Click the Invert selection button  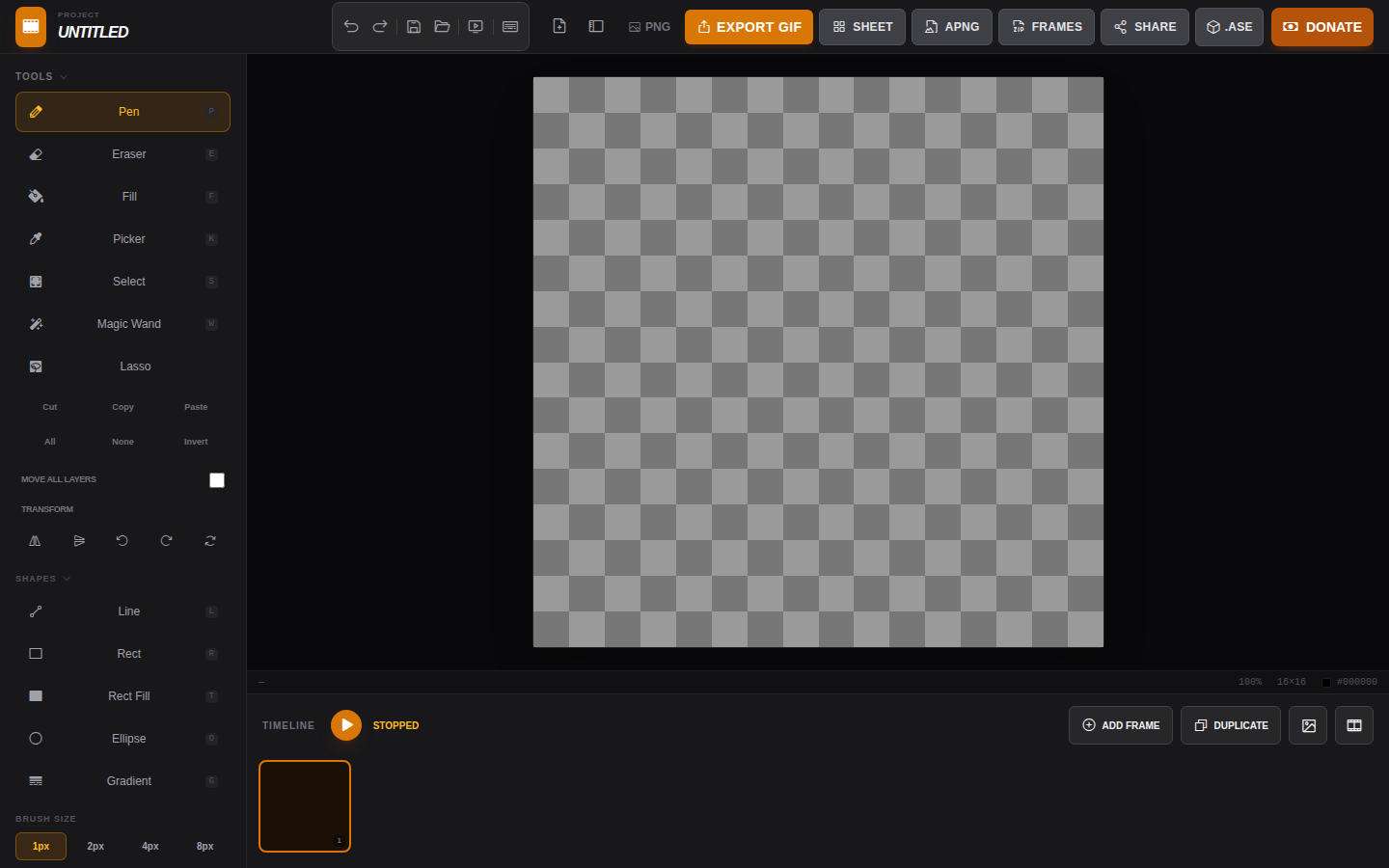point(196,442)
